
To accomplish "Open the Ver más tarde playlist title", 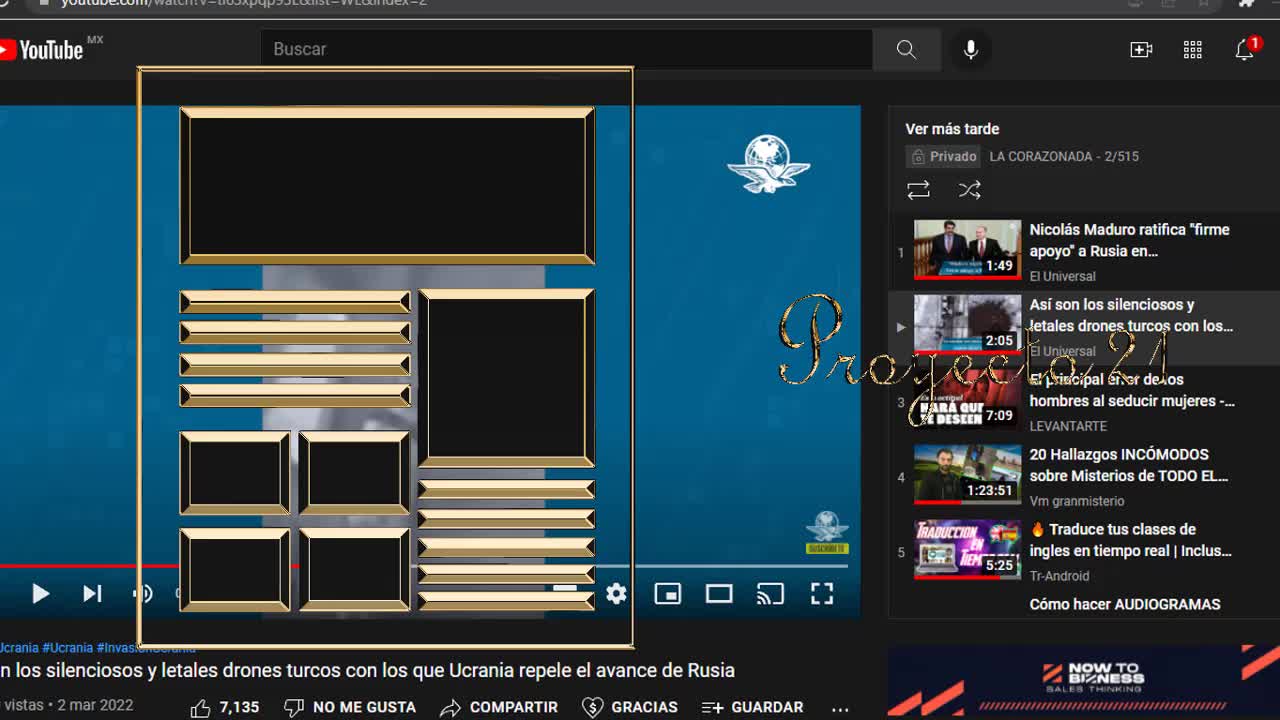I will point(952,129).
